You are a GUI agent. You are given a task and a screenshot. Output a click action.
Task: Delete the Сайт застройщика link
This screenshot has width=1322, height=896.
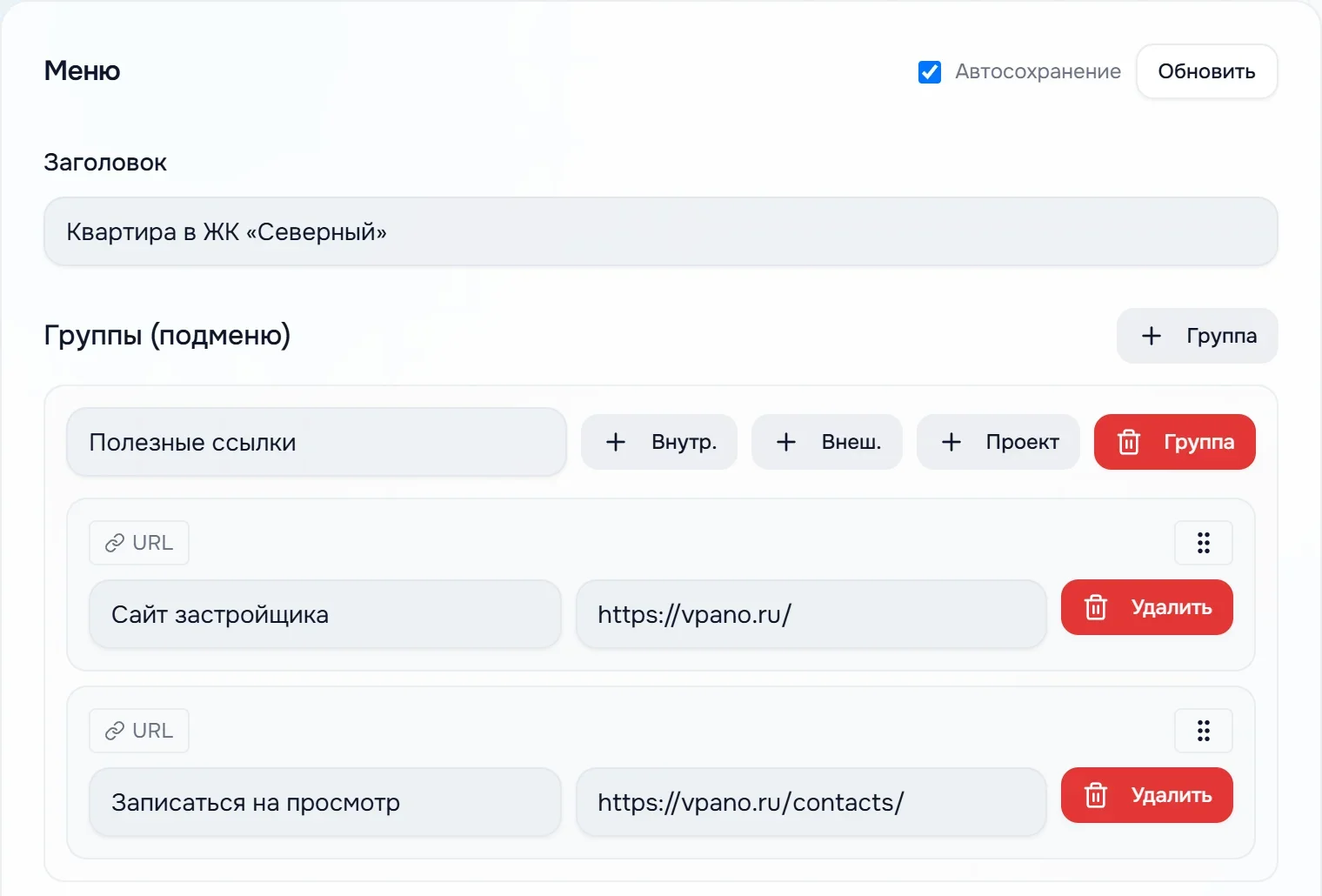click(1146, 607)
